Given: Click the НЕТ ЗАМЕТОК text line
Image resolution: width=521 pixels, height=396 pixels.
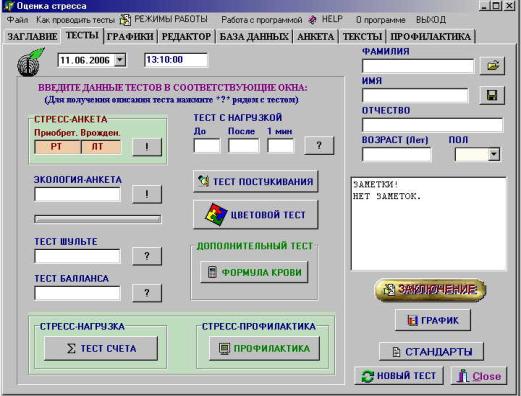Looking at the screenshot, I should [x=387, y=196].
